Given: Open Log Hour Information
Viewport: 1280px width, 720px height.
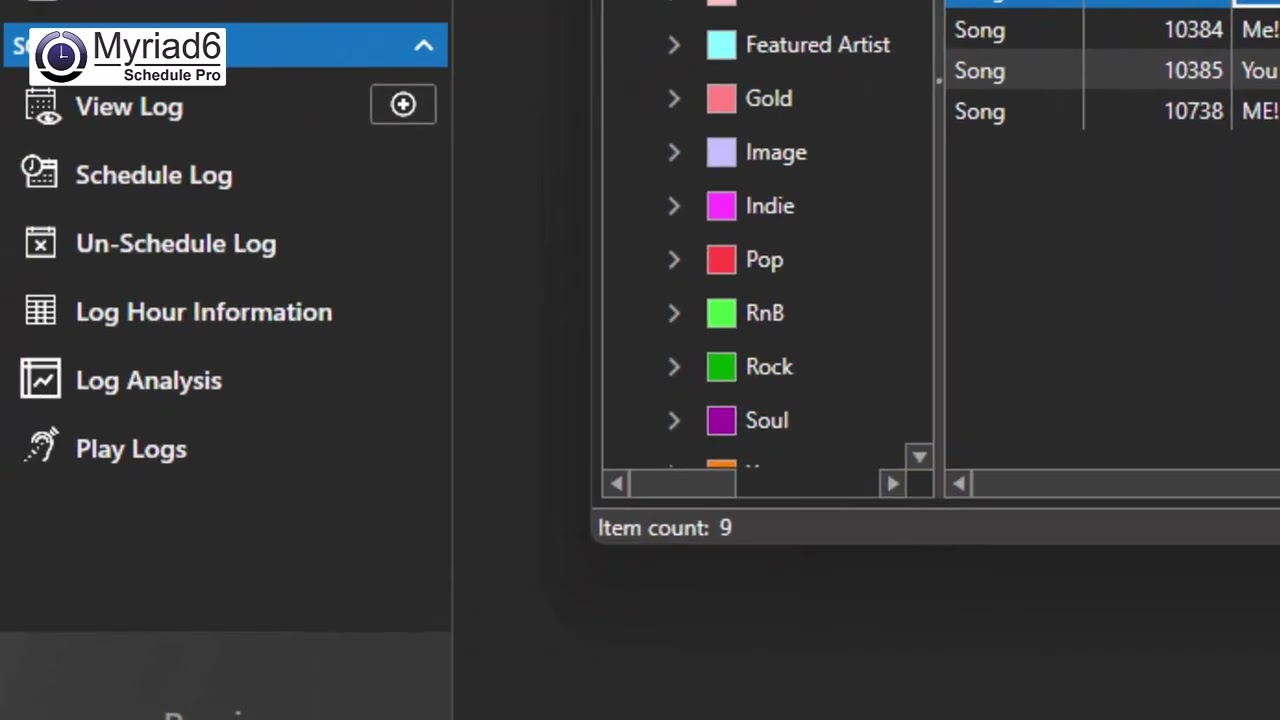Looking at the screenshot, I should (x=203, y=312).
